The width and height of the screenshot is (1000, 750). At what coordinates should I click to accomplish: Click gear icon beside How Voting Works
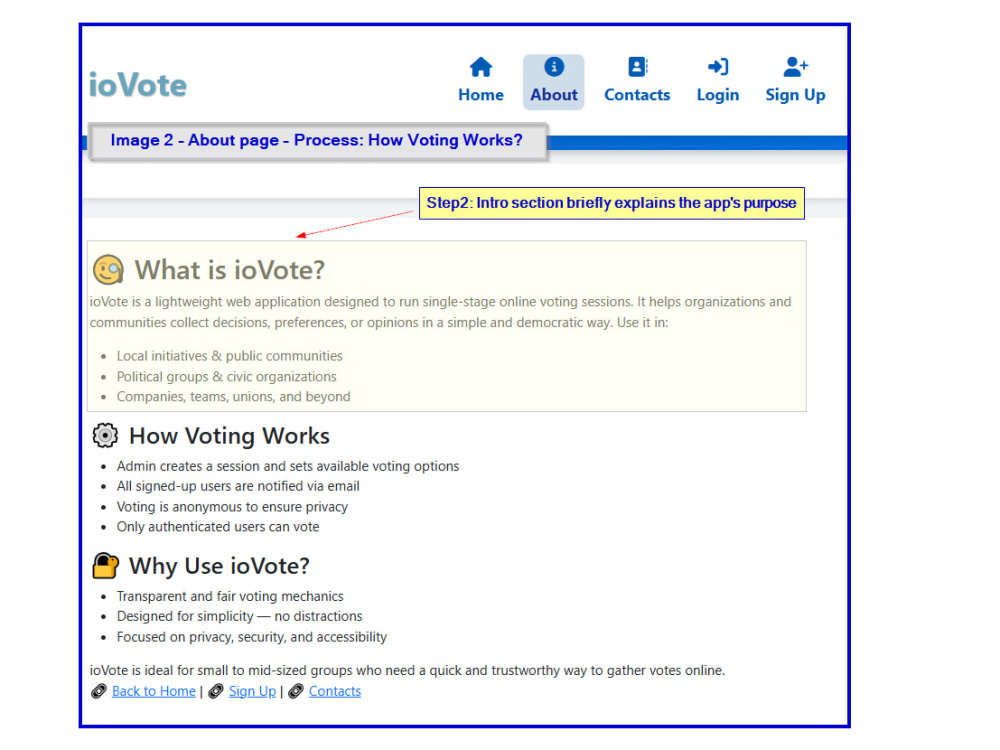pos(105,436)
